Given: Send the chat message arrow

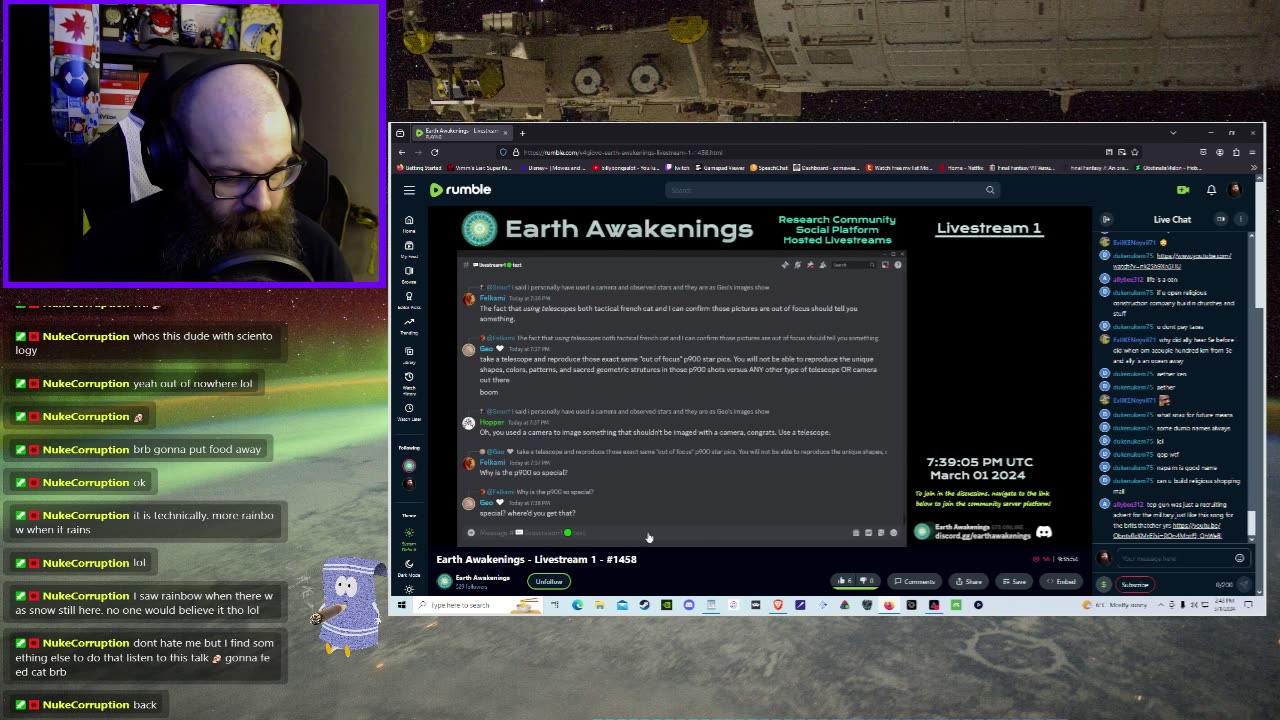Looking at the screenshot, I should [x=1244, y=585].
